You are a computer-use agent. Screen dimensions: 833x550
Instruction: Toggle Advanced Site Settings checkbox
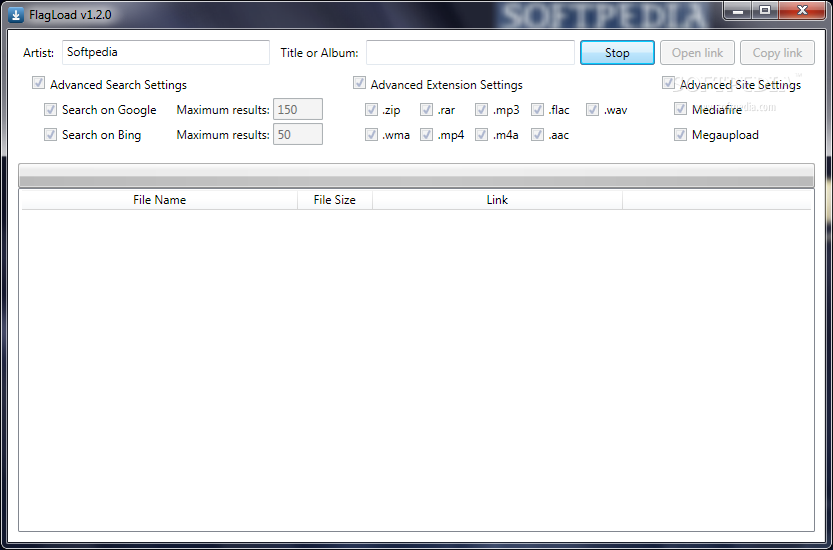click(x=668, y=83)
